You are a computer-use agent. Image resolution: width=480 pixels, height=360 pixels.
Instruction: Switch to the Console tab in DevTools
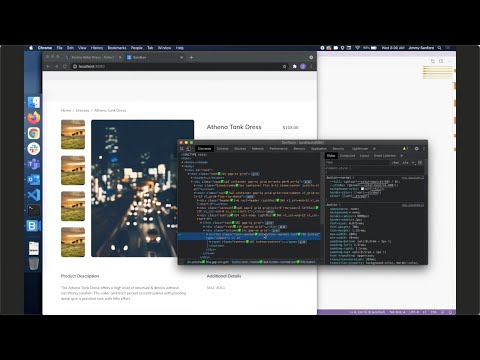223,149
